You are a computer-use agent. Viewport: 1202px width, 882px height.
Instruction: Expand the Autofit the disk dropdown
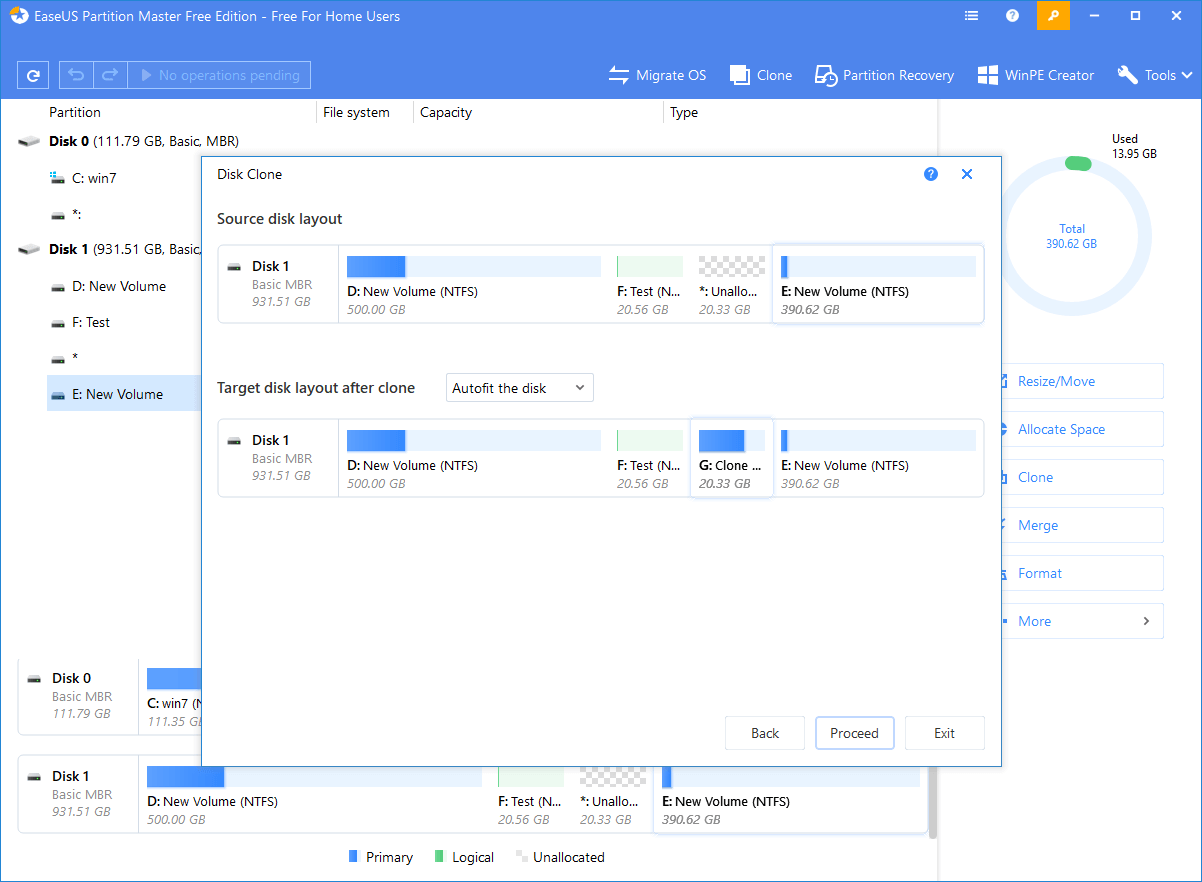[x=519, y=388]
